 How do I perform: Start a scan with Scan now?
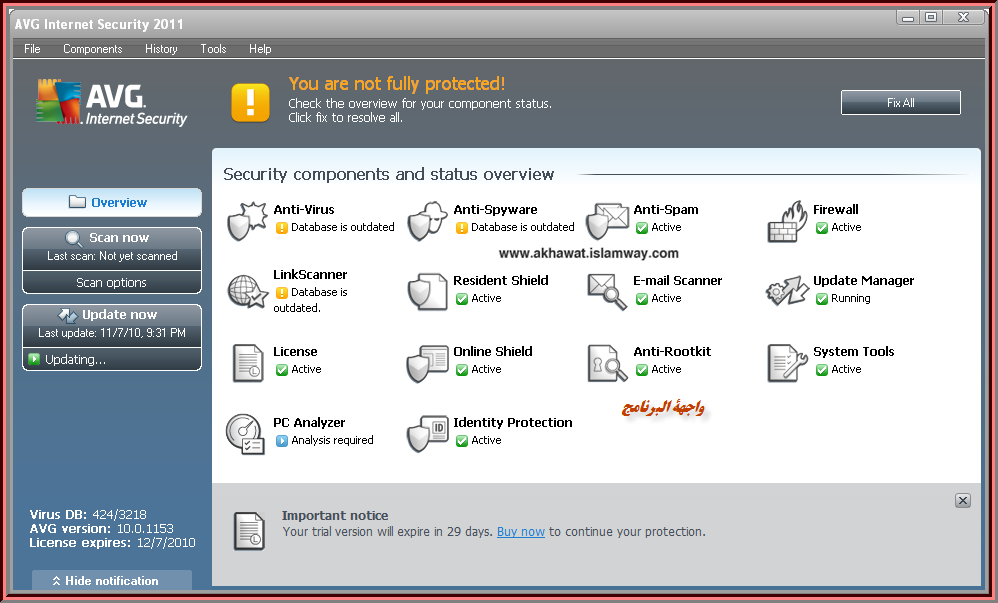coord(112,248)
